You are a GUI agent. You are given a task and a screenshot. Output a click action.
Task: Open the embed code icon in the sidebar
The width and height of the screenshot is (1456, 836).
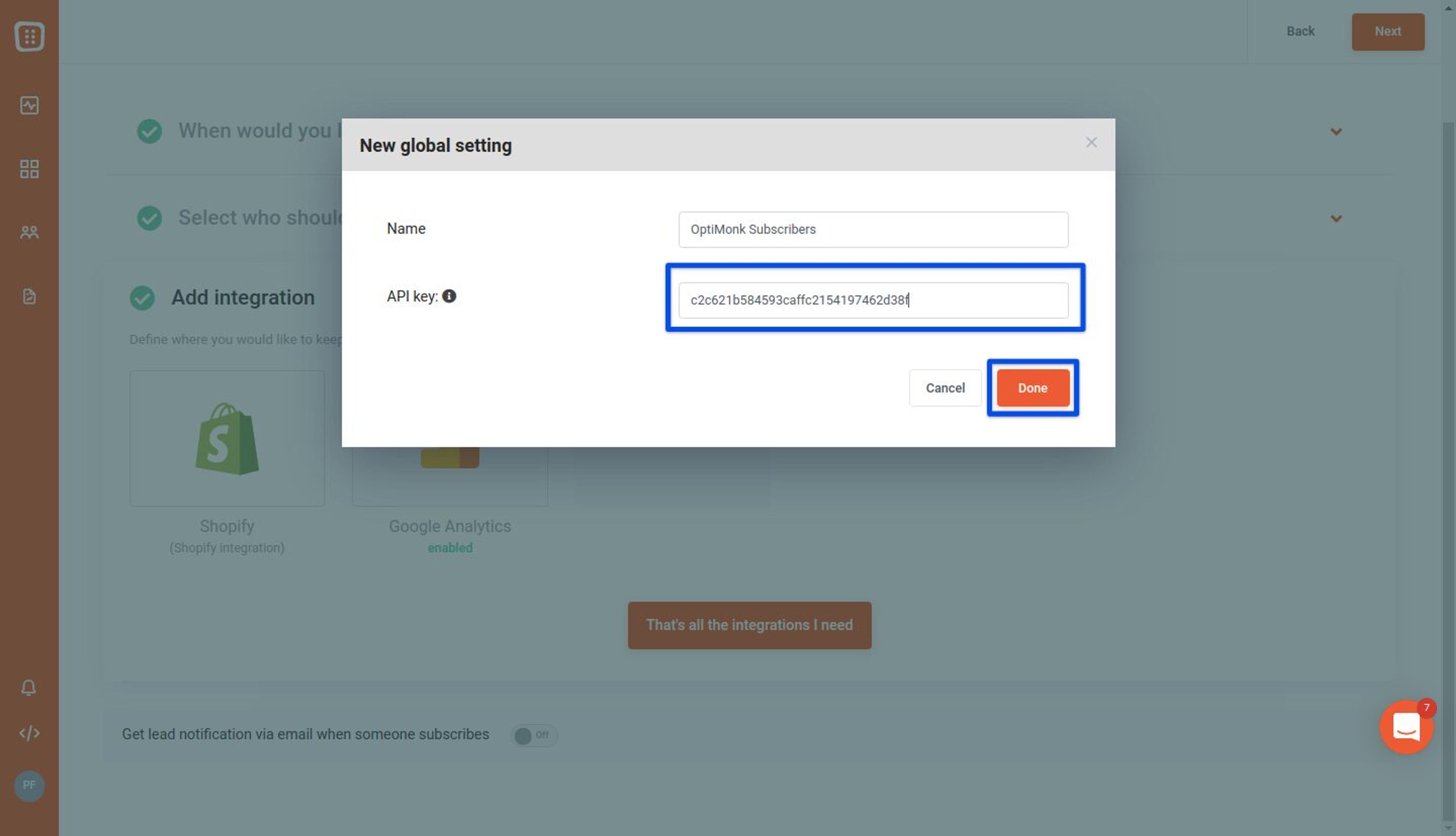point(29,732)
